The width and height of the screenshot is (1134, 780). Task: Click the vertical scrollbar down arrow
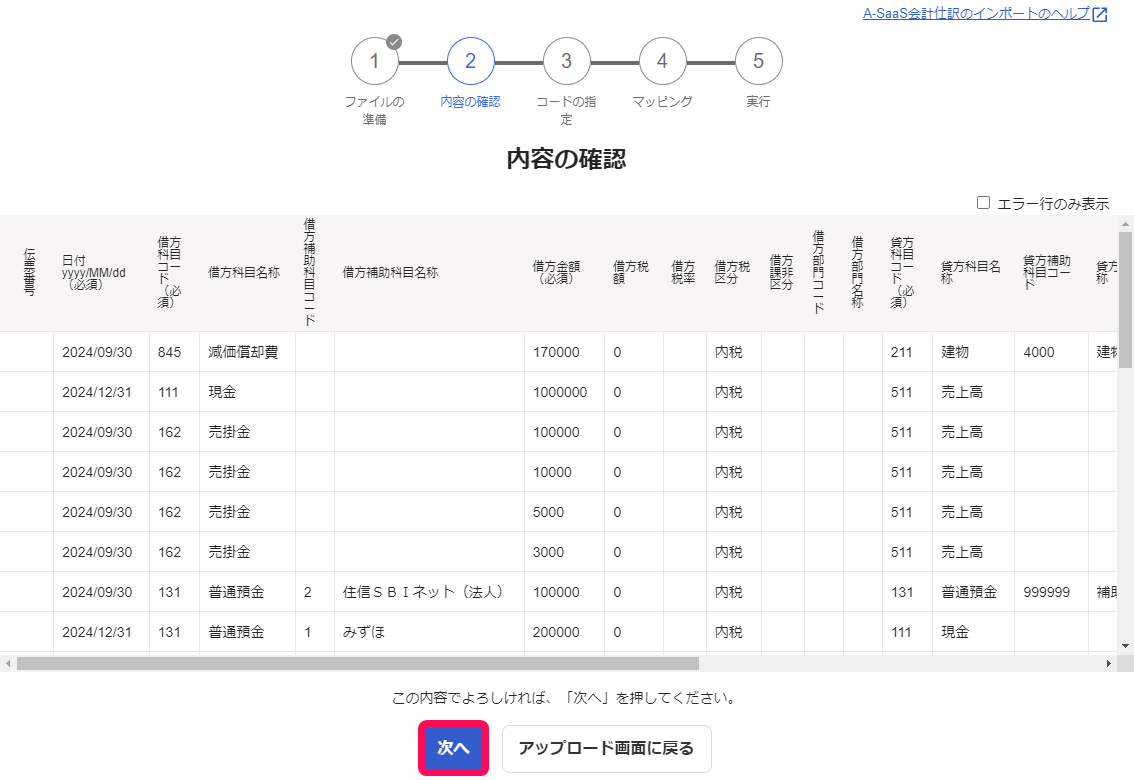click(1125, 646)
